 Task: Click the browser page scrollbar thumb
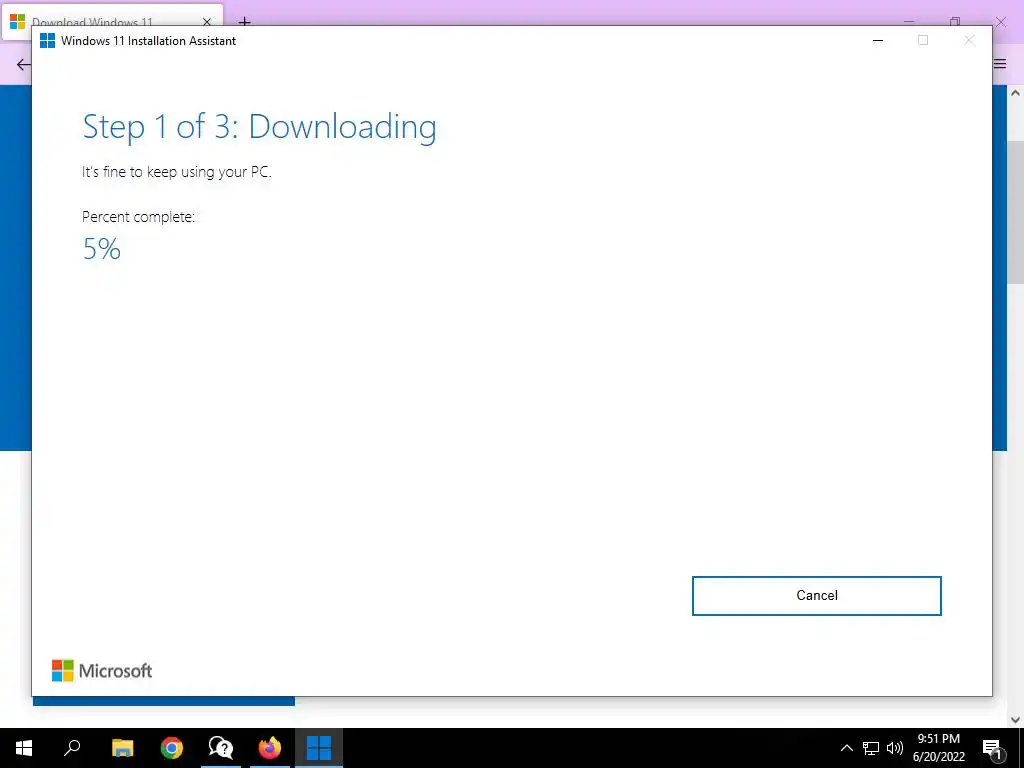1015,212
